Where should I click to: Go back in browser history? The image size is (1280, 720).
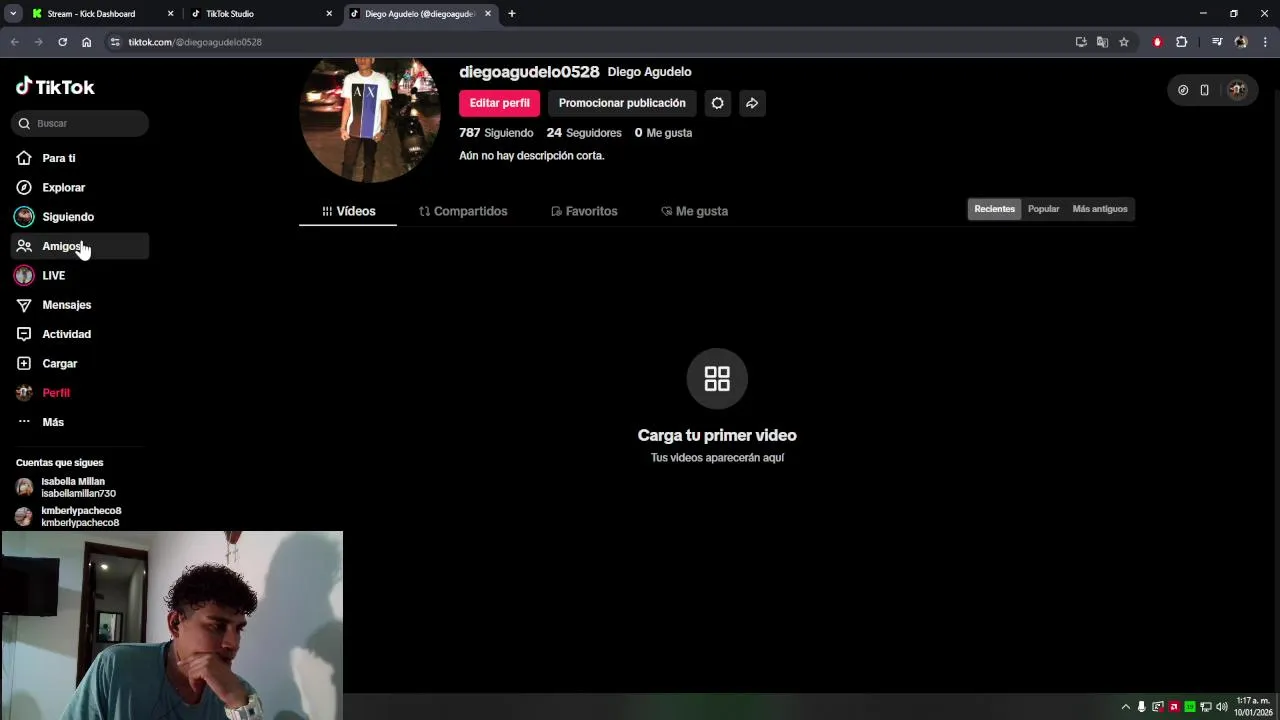click(14, 42)
